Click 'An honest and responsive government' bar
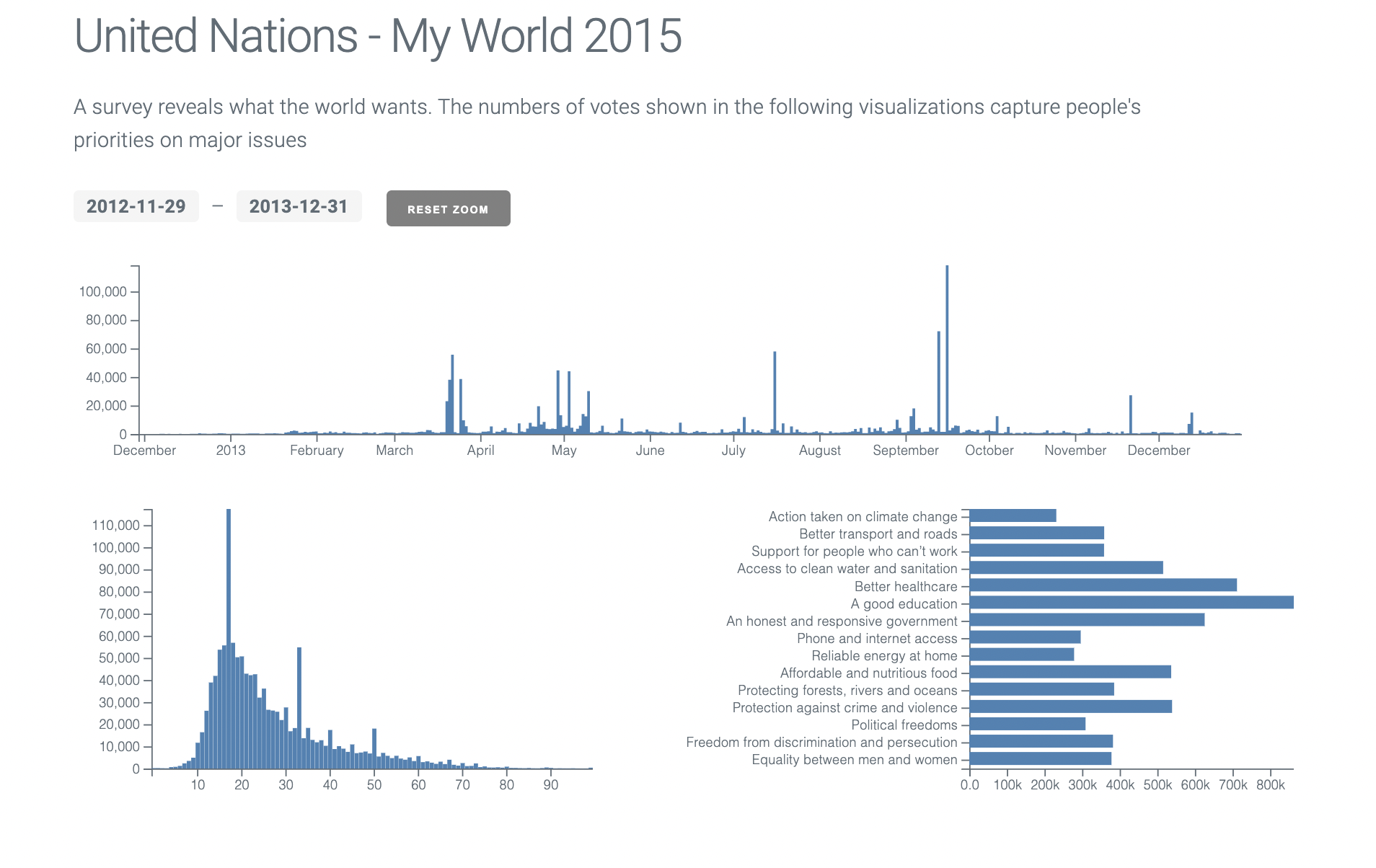Image resolution: width=1376 pixels, height=868 pixels. point(1088,620)
